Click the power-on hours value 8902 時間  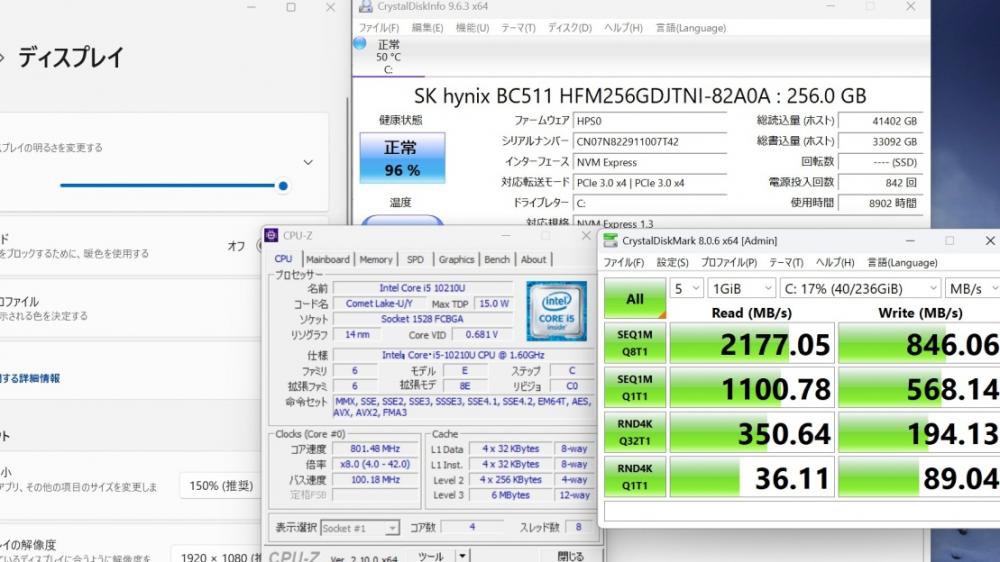click(x=880, y=203)
